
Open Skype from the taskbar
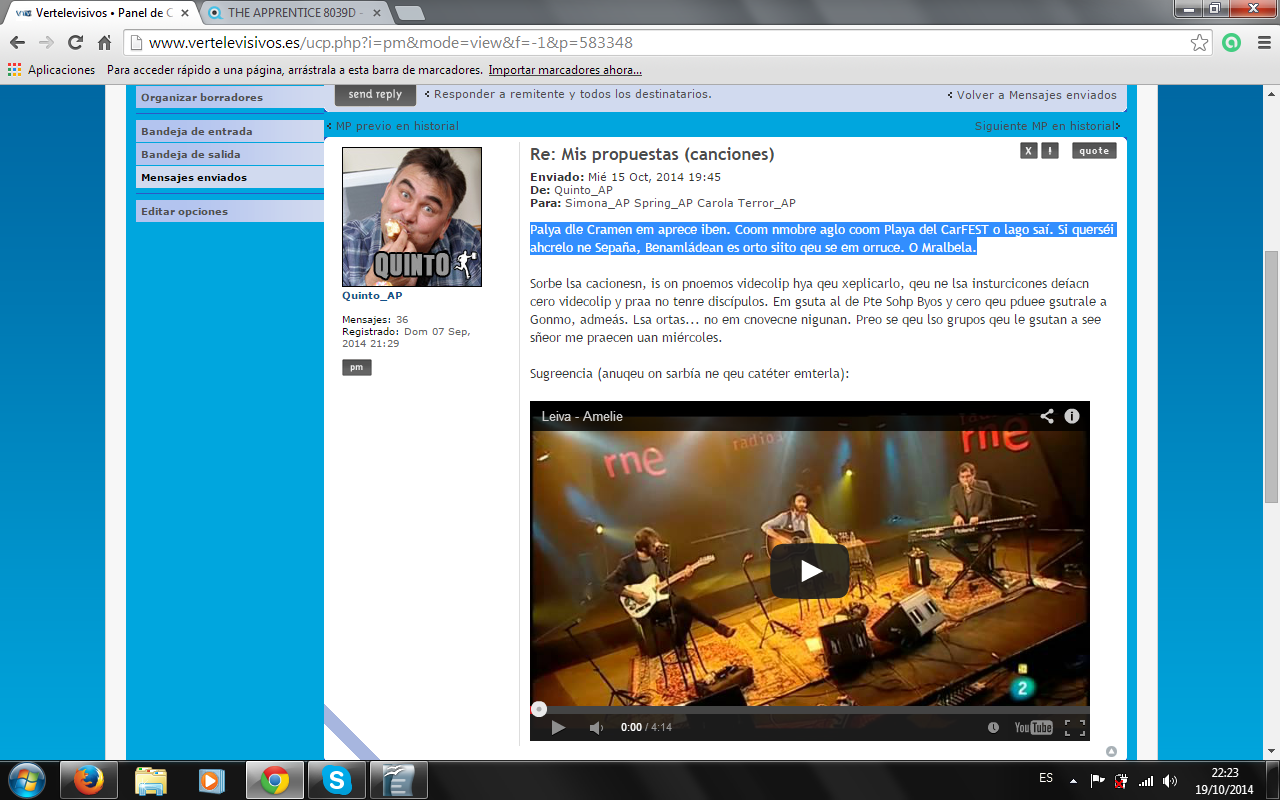[337, 779]
